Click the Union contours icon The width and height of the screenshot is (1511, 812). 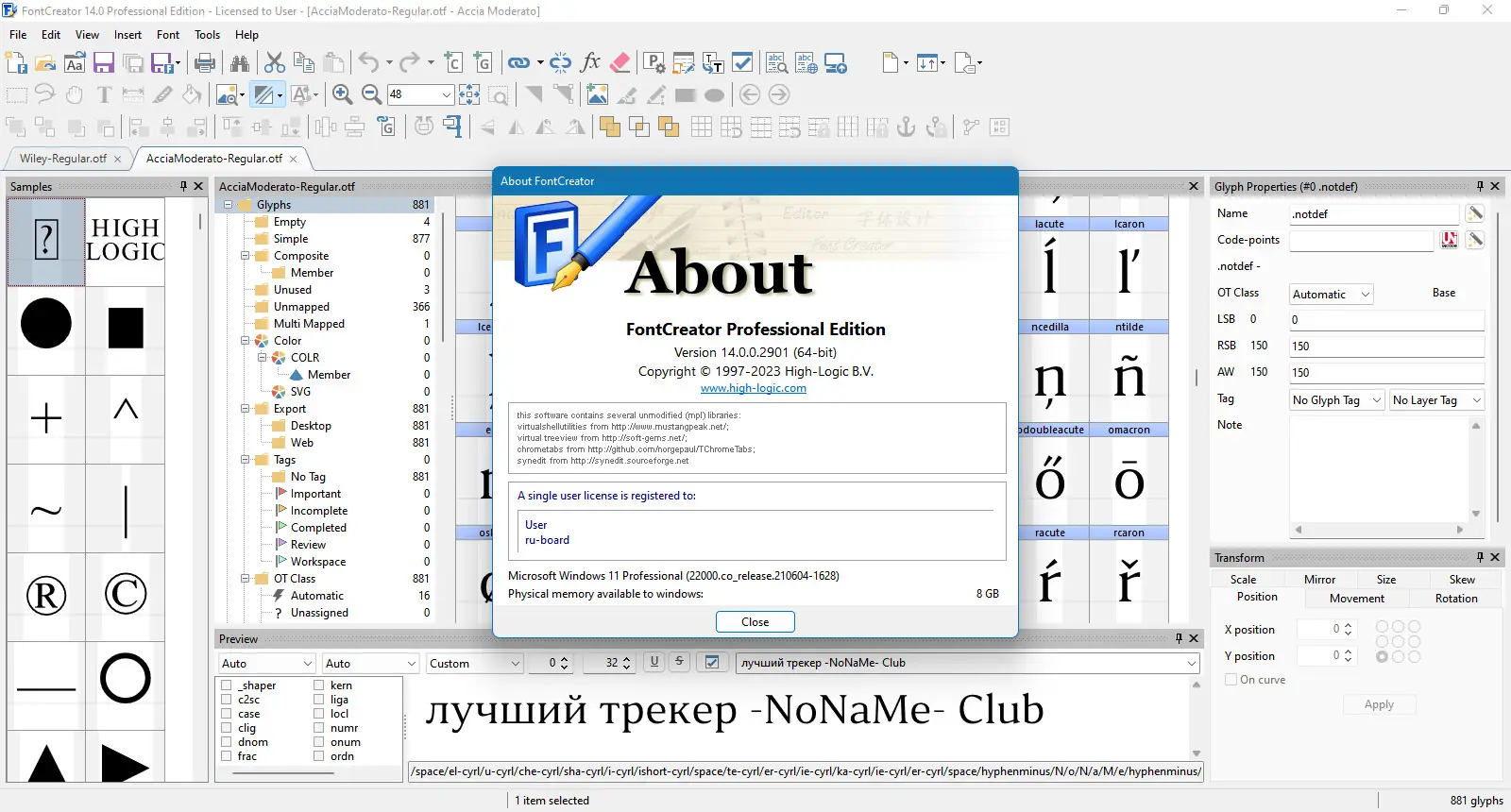point(610,127)
